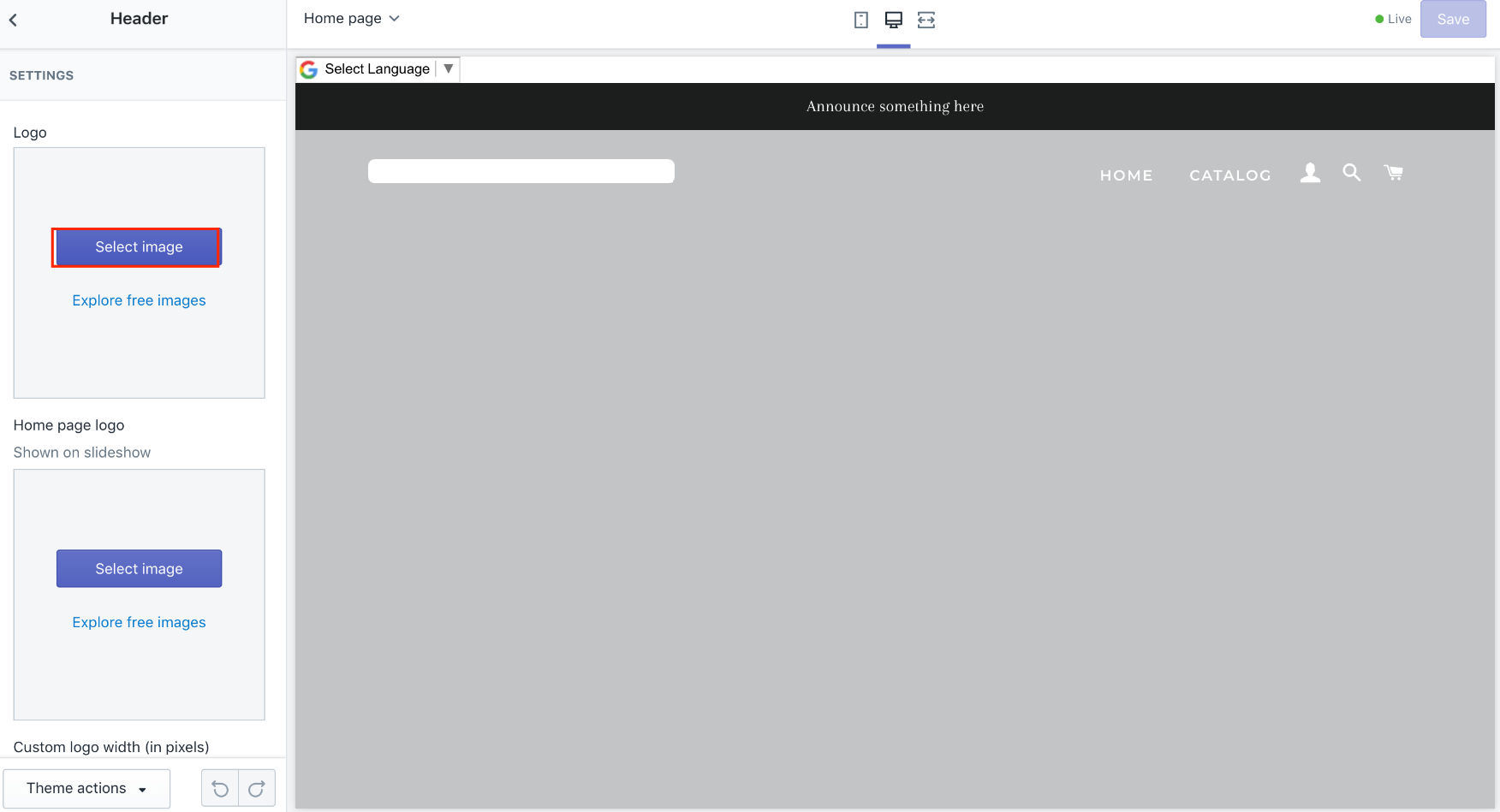The width and height of the screenshot is (1500, 812).
Task: Switch to mobile preview icon
Action: [860, 20]
